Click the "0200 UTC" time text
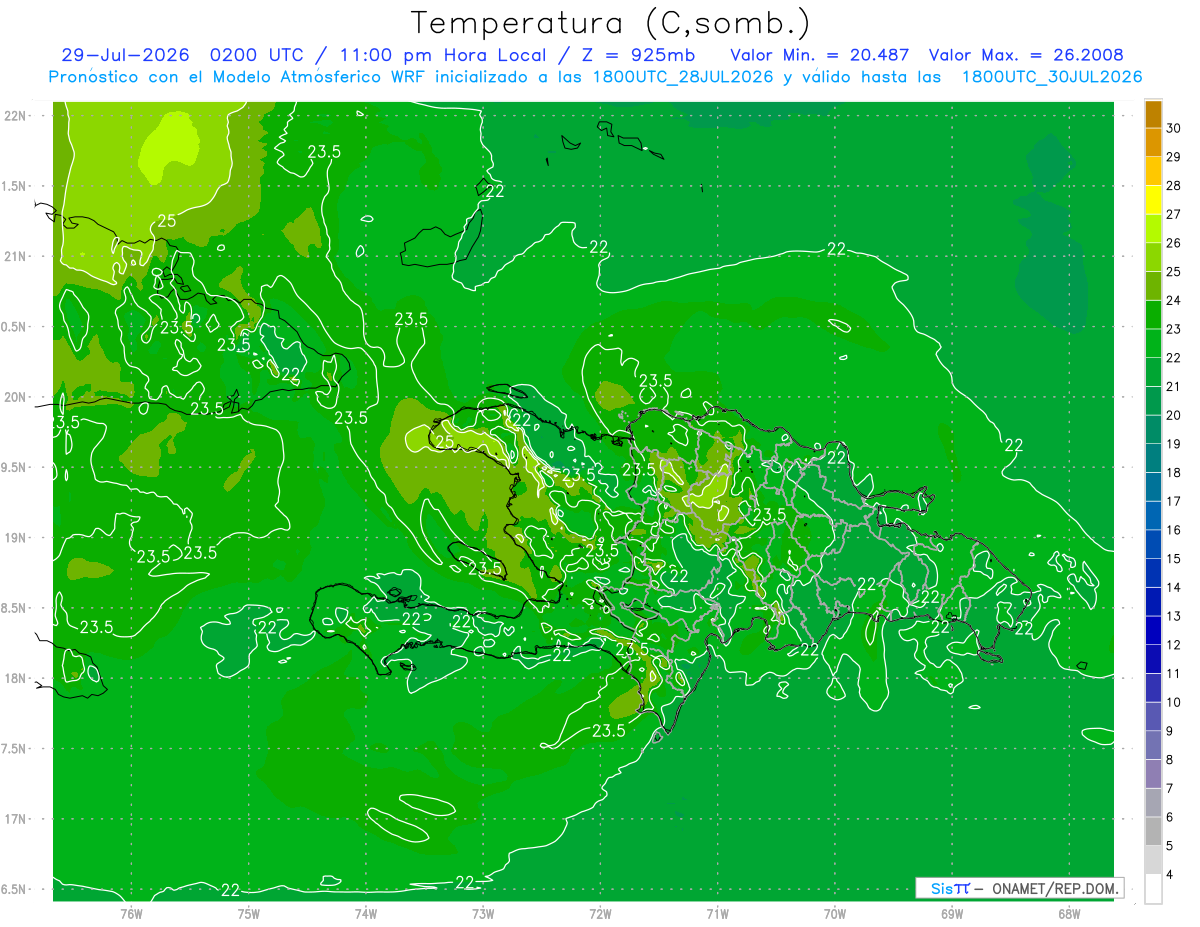1200x927 pixels. pyautogui.click(x=255, y=55)
